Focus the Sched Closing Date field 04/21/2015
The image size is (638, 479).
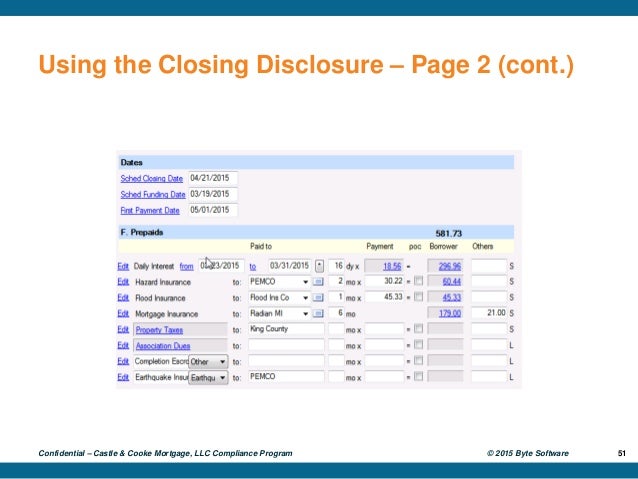[213, 178]
